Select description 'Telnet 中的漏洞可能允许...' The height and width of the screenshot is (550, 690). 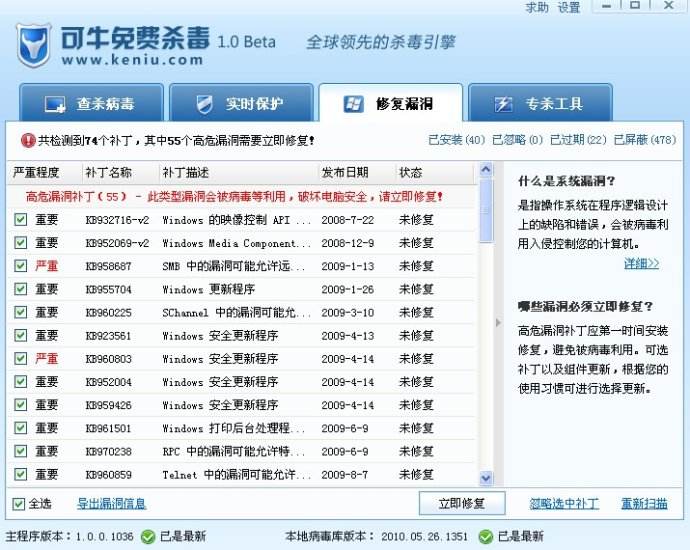click(236, 475)
